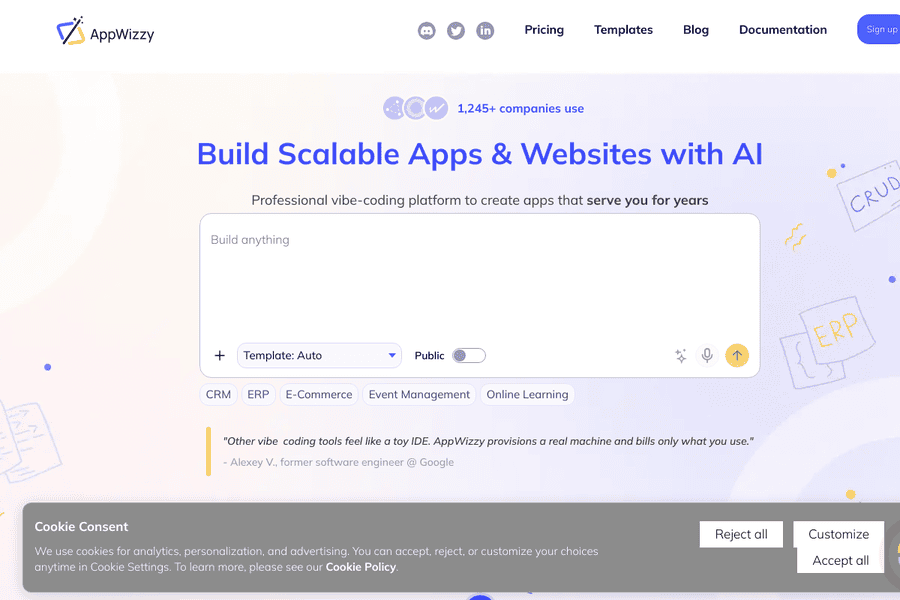The width and height of the screenshot is (900, 600).
Task: Reject all cookies
Action: pos(741,534)
